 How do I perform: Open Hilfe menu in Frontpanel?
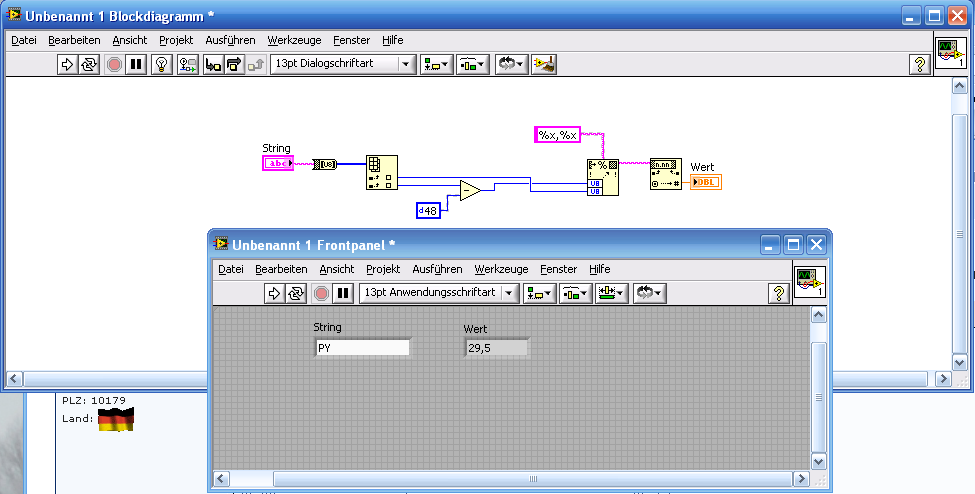[x=599, y=269]
